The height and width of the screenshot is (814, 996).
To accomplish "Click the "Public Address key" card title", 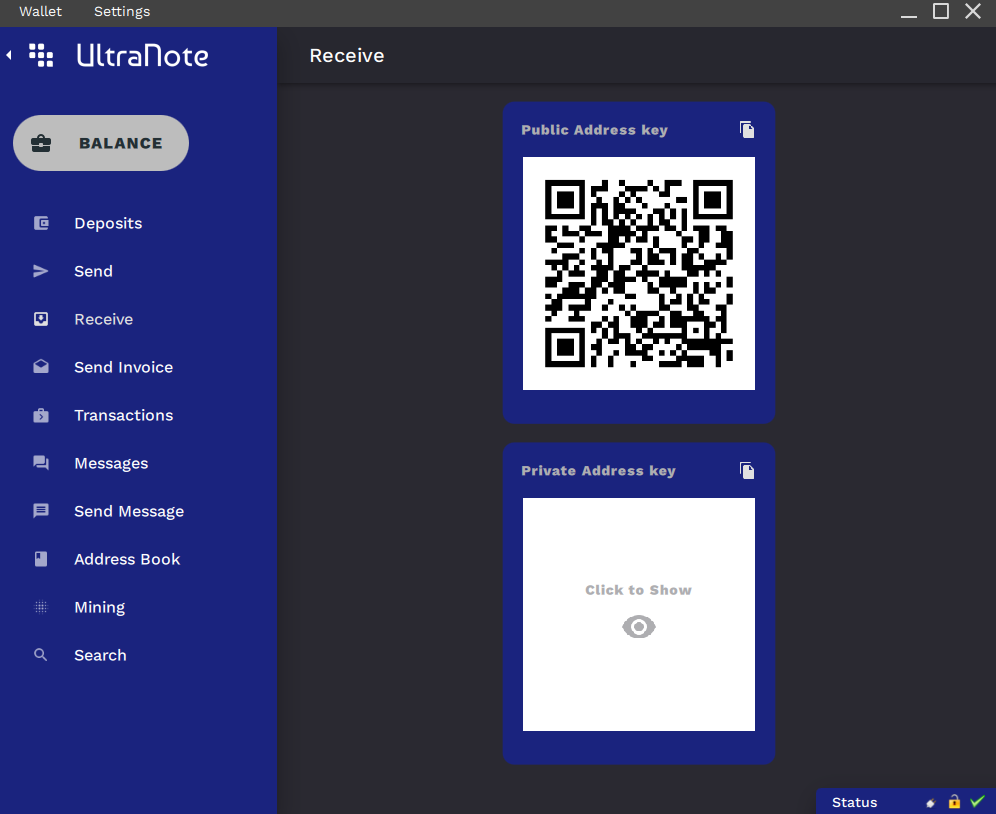I will coord(595,130).
